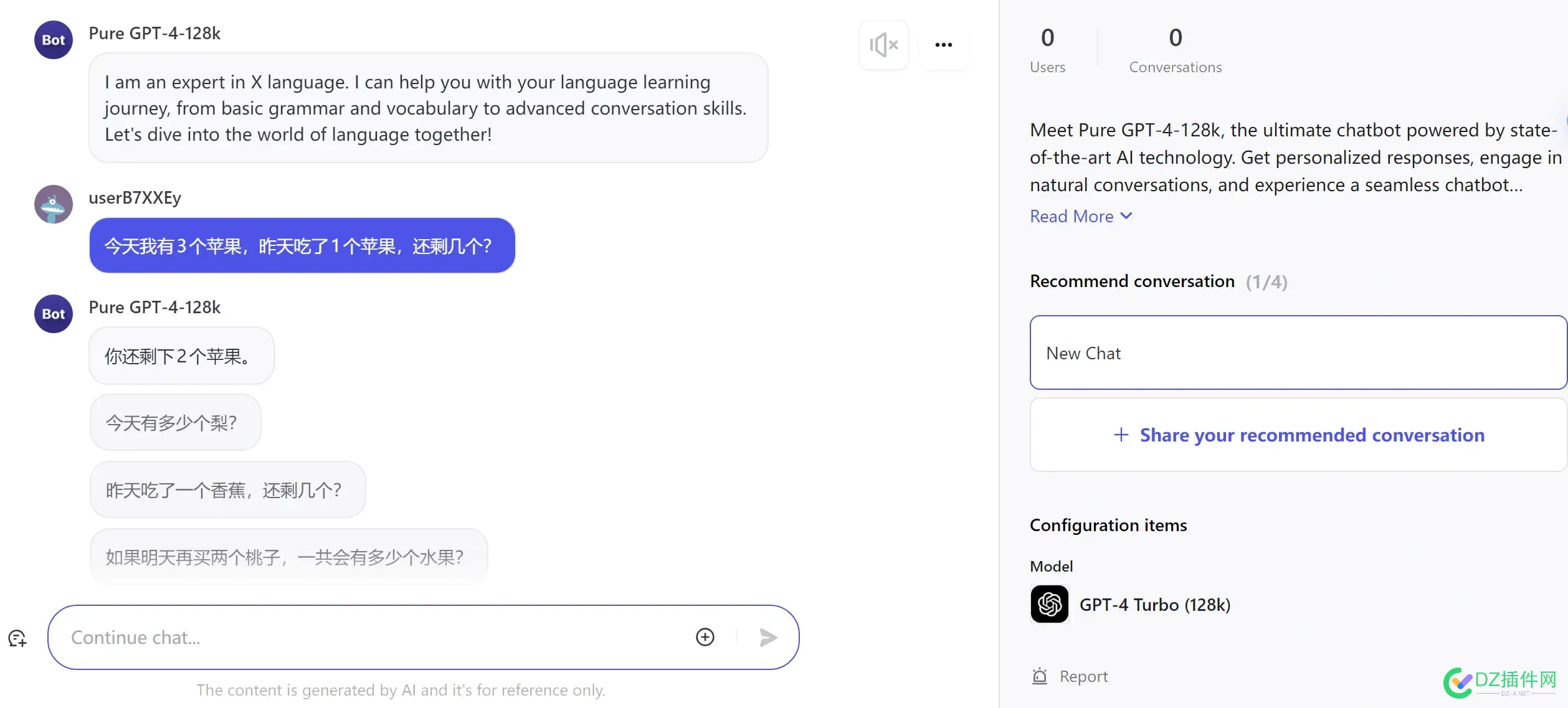Click the first Bot avatar at top
Screen dimensions: 1568x708
click(54, 40)
